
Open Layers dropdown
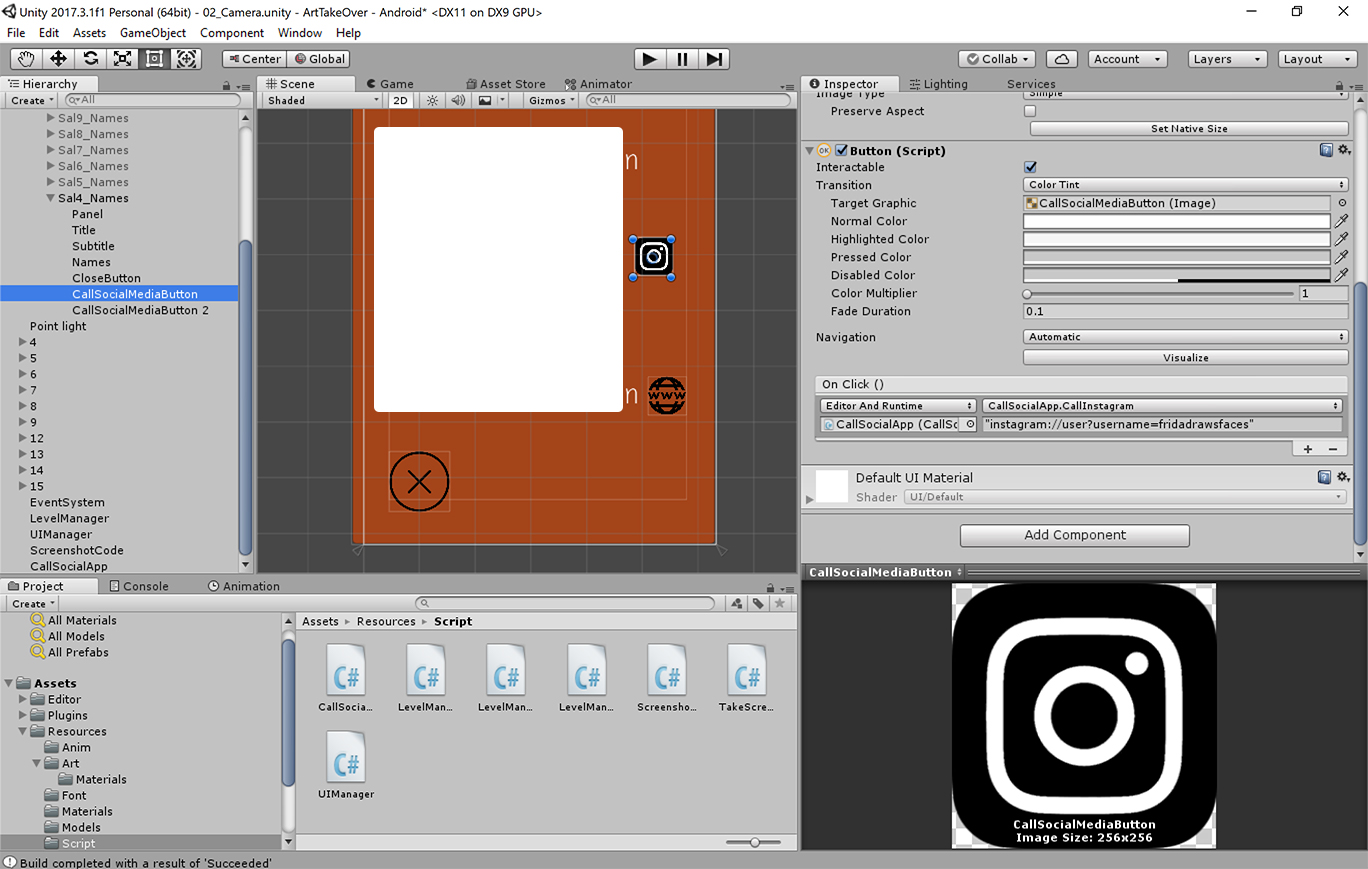pos(1227,59)
